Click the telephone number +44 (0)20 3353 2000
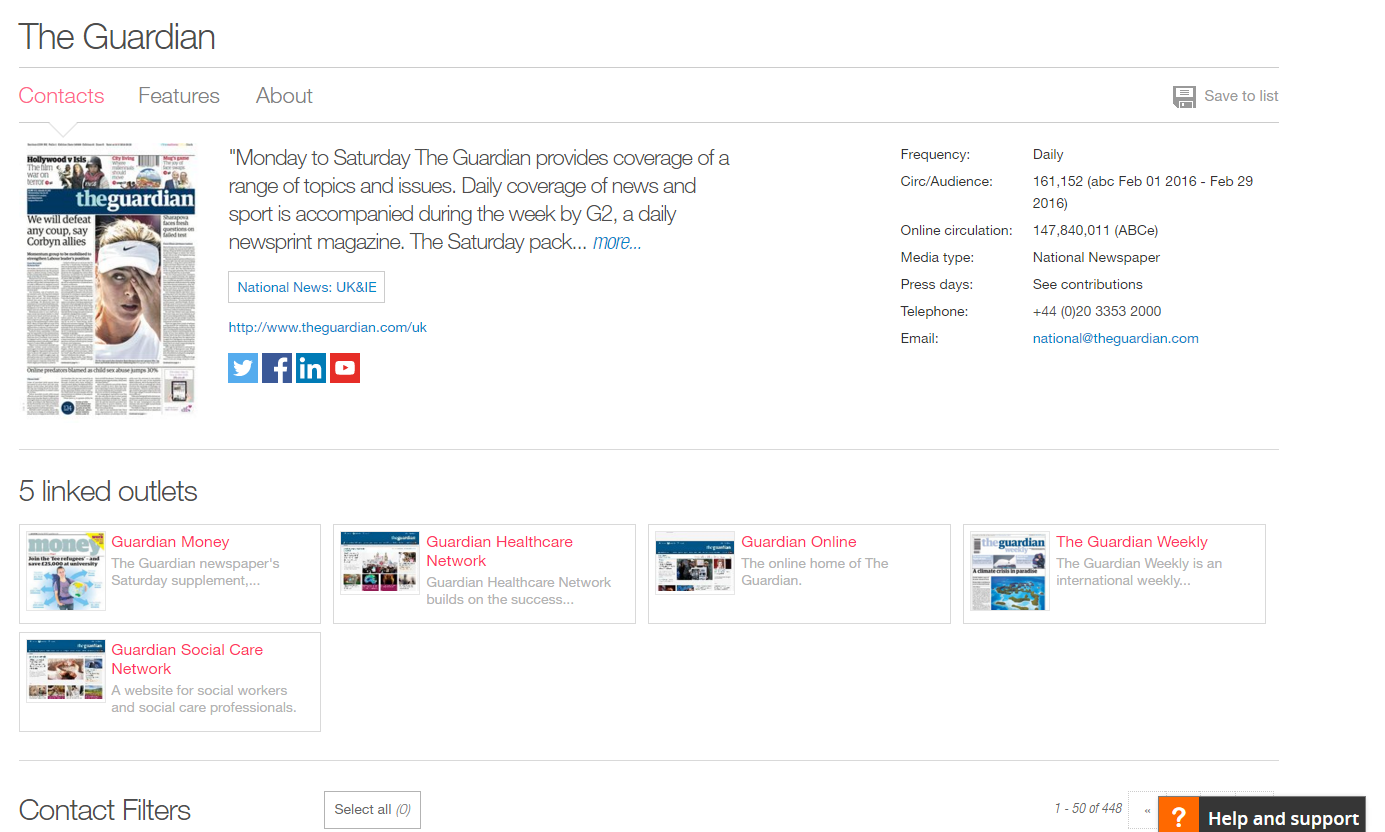 (x=1097, y=311)
